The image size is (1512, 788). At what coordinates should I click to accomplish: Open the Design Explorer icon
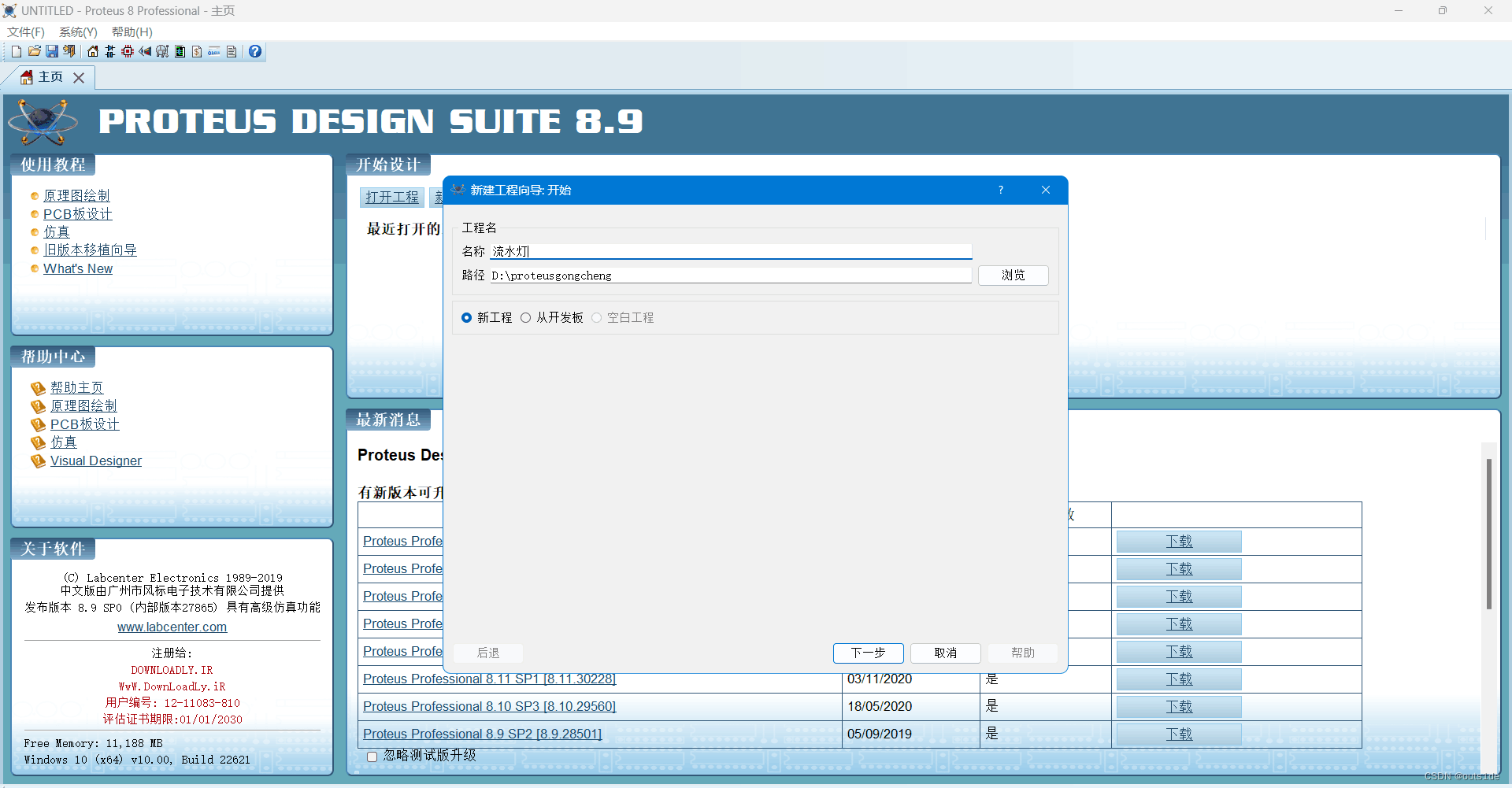click(x=162, y=51)
